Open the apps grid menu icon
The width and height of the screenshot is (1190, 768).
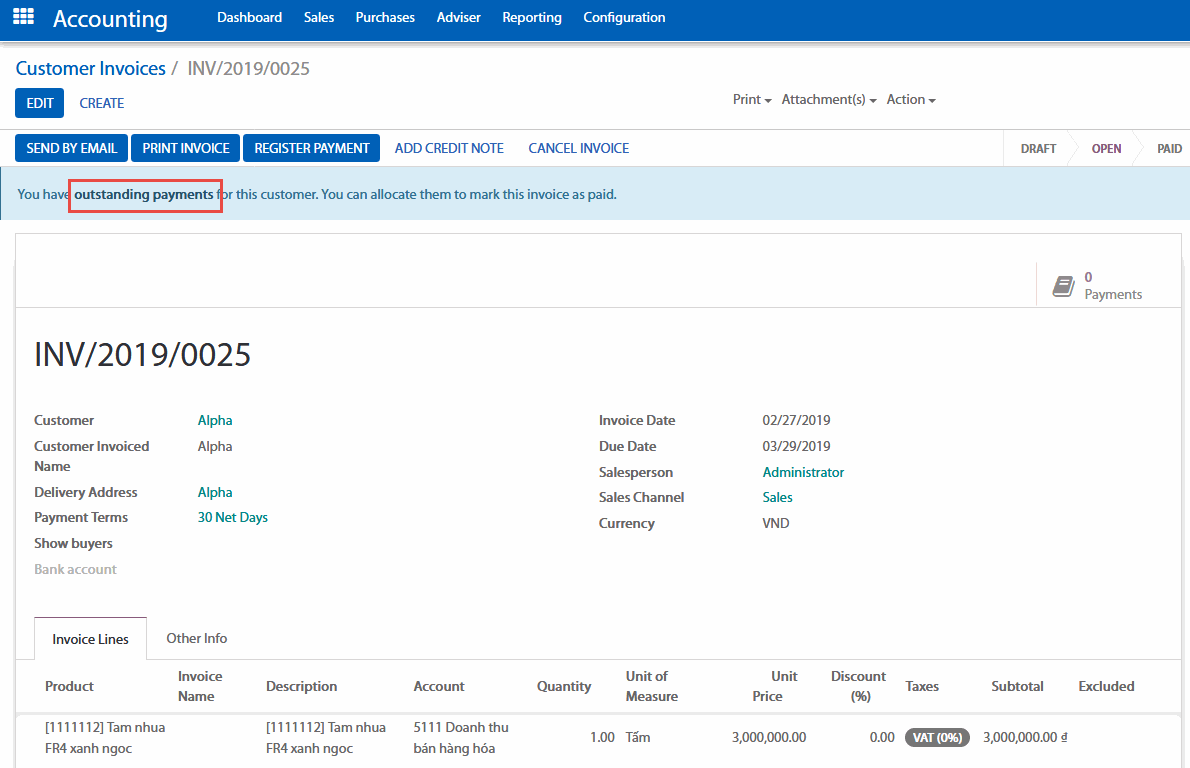pyautogui.click(x=23, y=17)
